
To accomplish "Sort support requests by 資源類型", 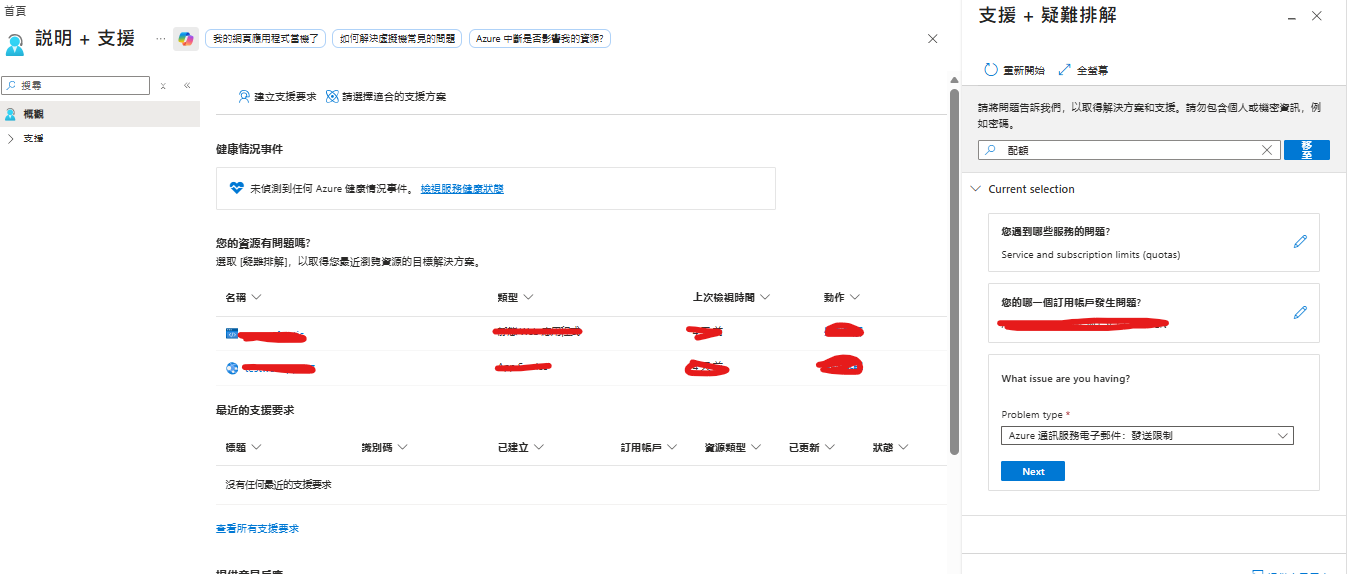I will 733,447.
